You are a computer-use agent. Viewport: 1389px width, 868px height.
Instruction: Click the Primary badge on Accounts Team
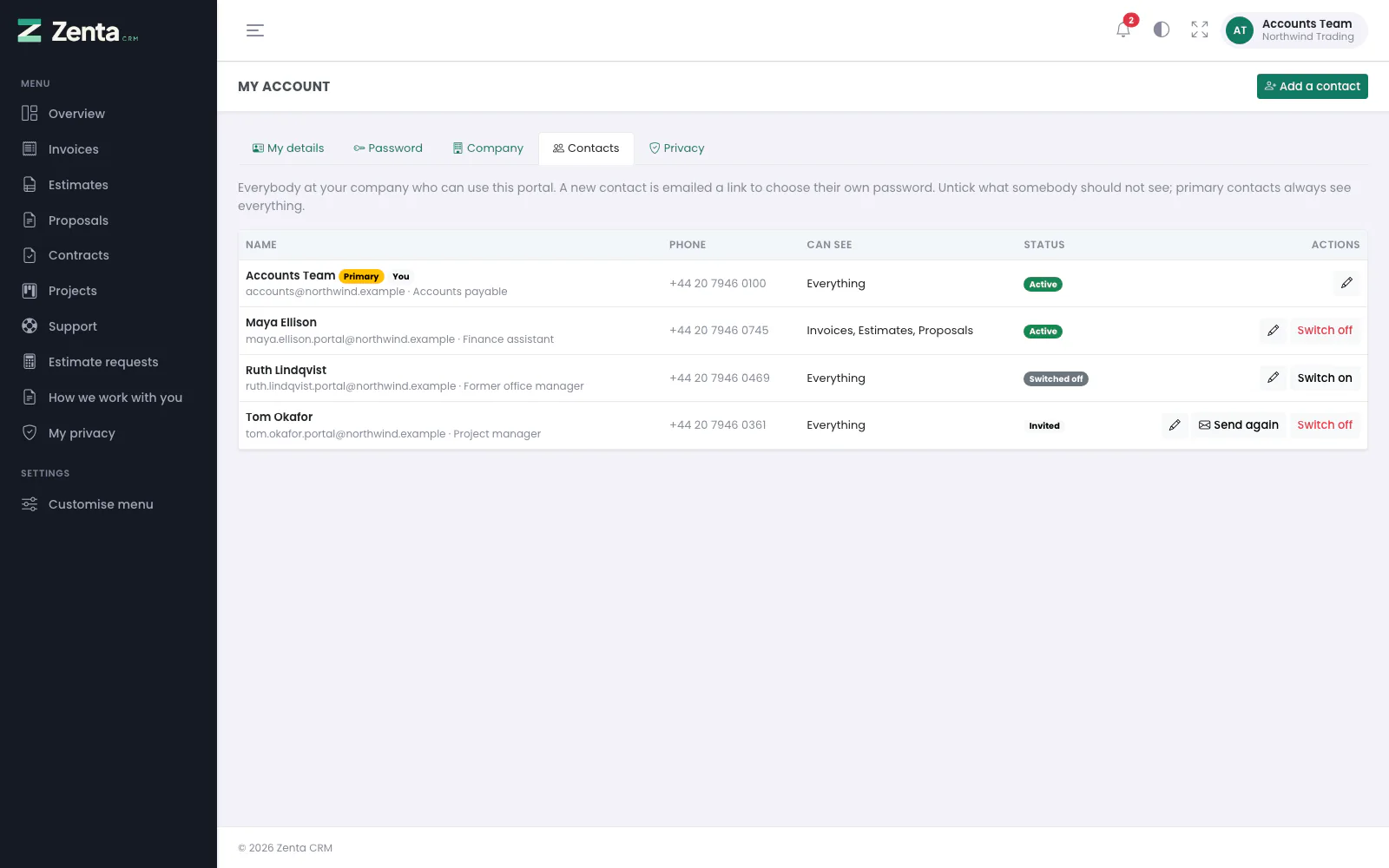pos(361,276)
